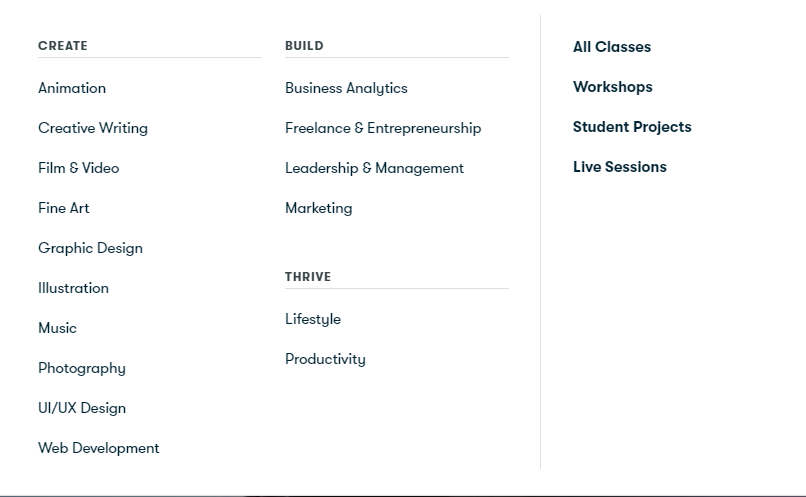Open Photography classes
The height and width of the screenshot is (497, 806).
[82, 368]
